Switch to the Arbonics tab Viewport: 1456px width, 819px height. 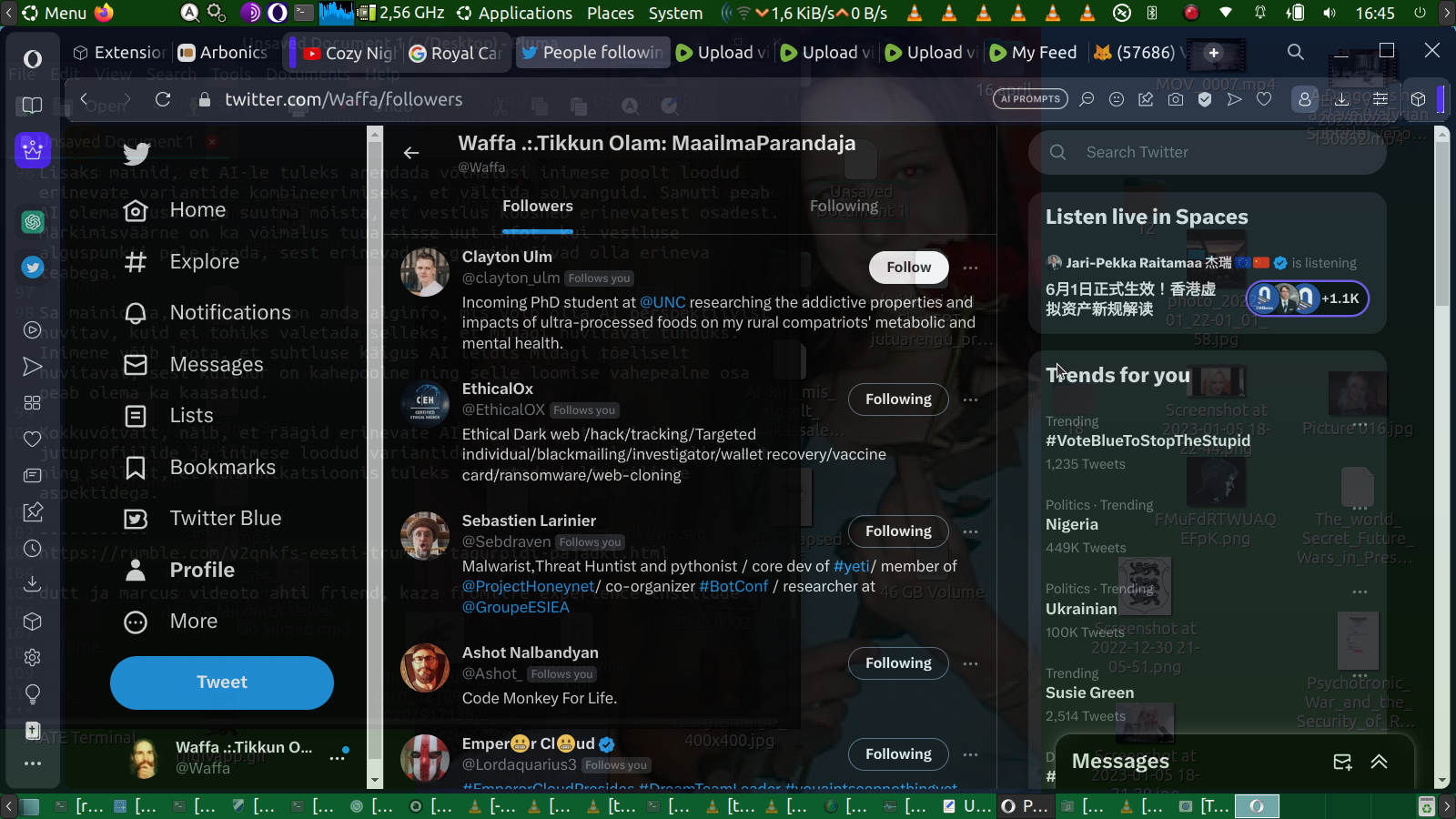pos(224,53)
